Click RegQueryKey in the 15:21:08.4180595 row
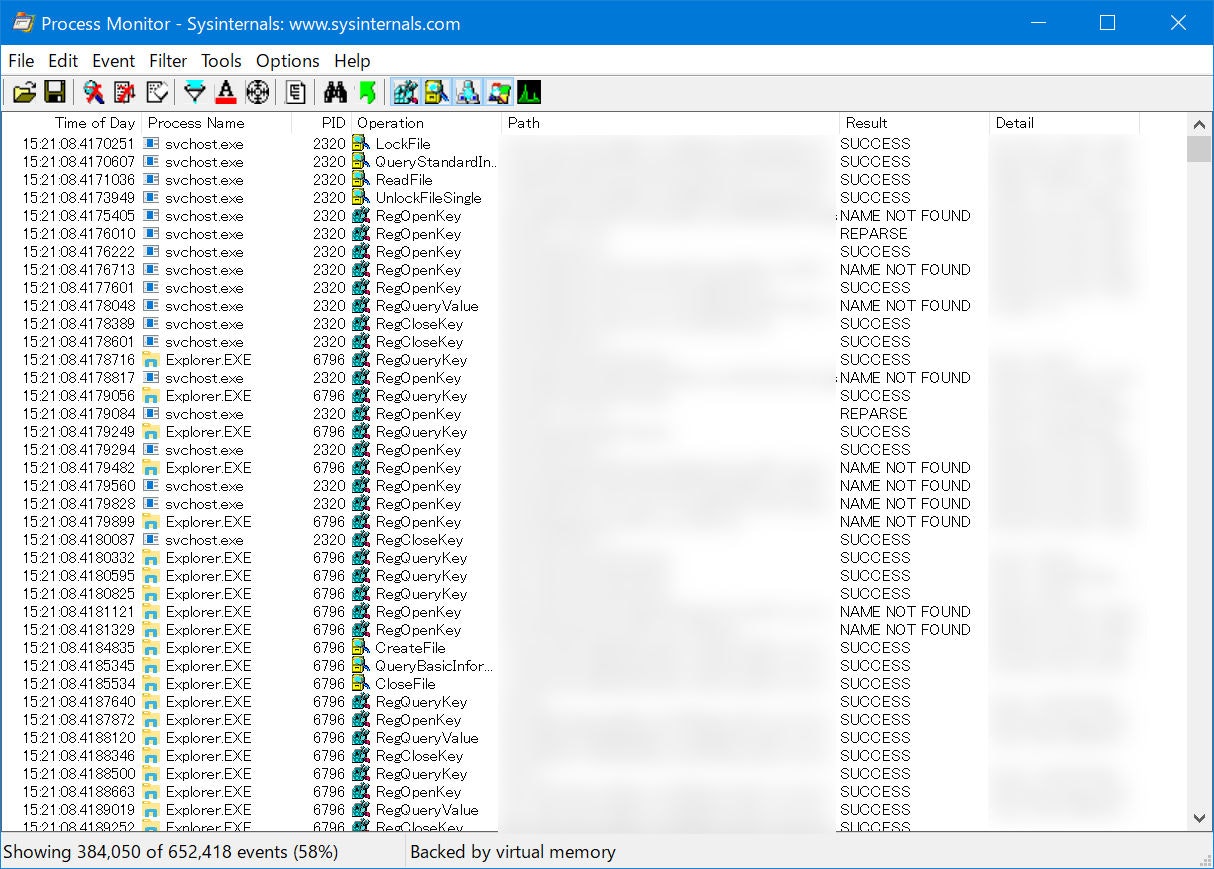The height and width of the screenshot is (869, 1214). [x=422, y=576]
